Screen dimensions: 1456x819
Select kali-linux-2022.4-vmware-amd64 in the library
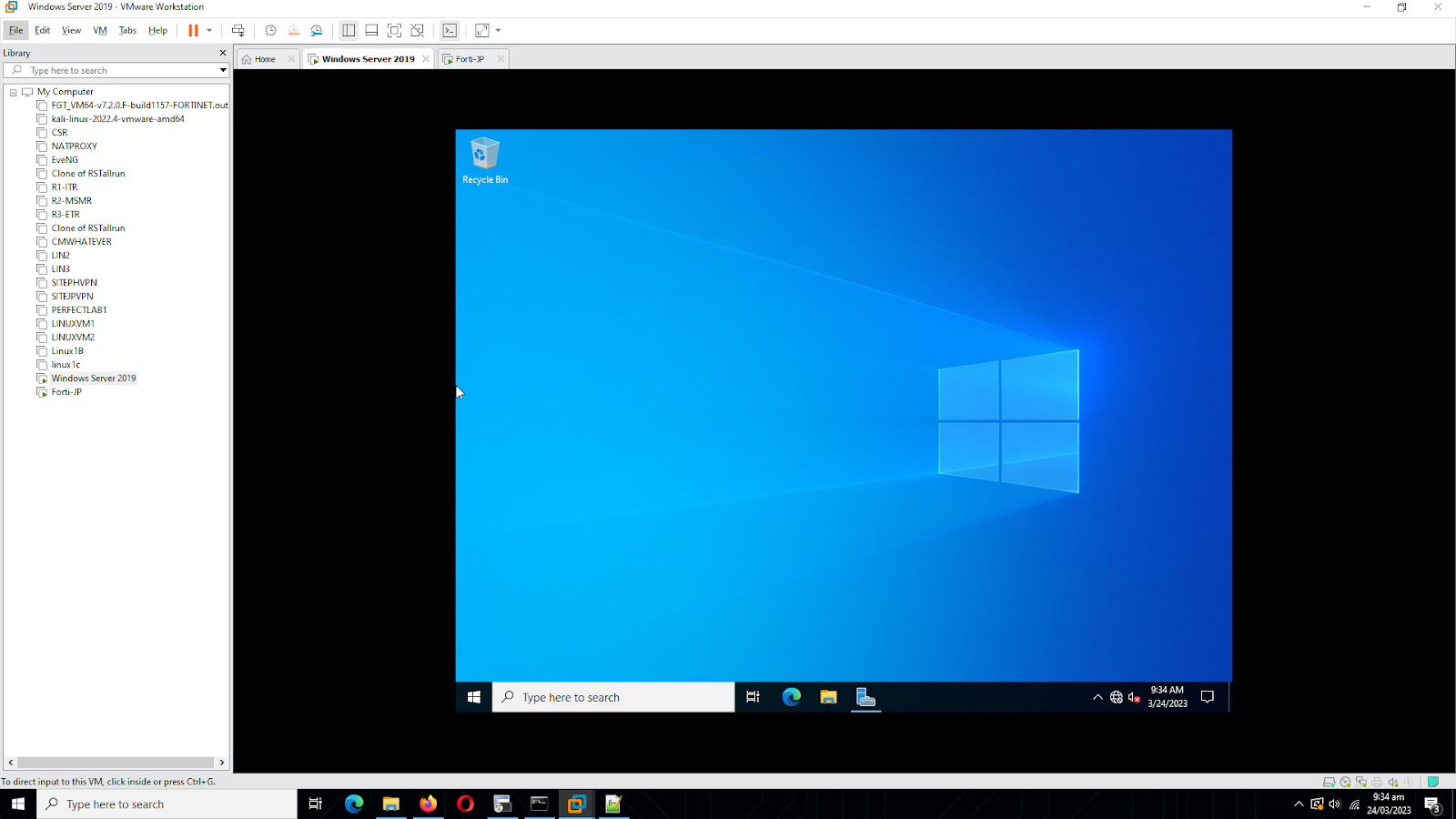(x=117, y=119)
